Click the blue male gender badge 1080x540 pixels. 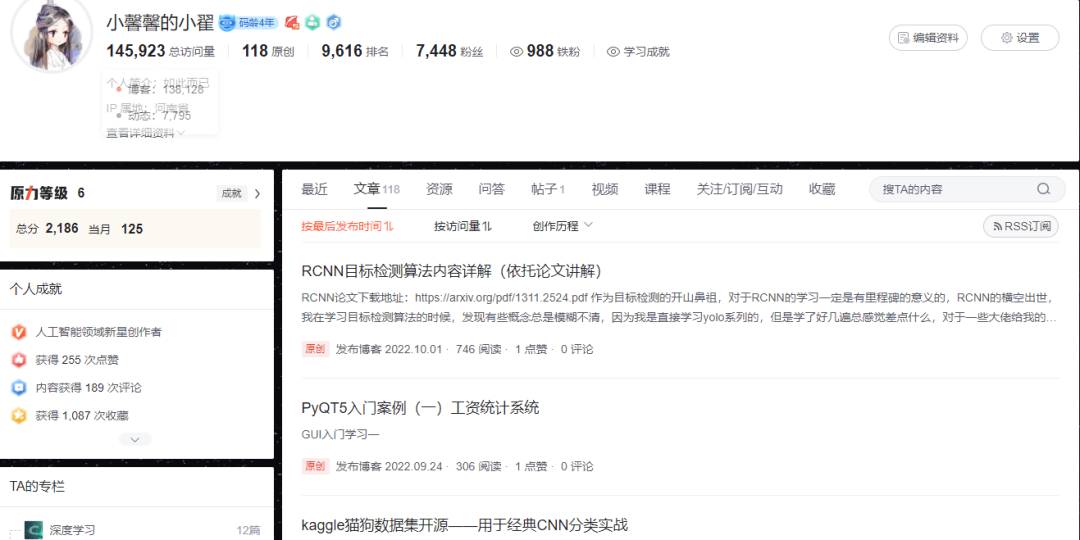pos(333,23)
